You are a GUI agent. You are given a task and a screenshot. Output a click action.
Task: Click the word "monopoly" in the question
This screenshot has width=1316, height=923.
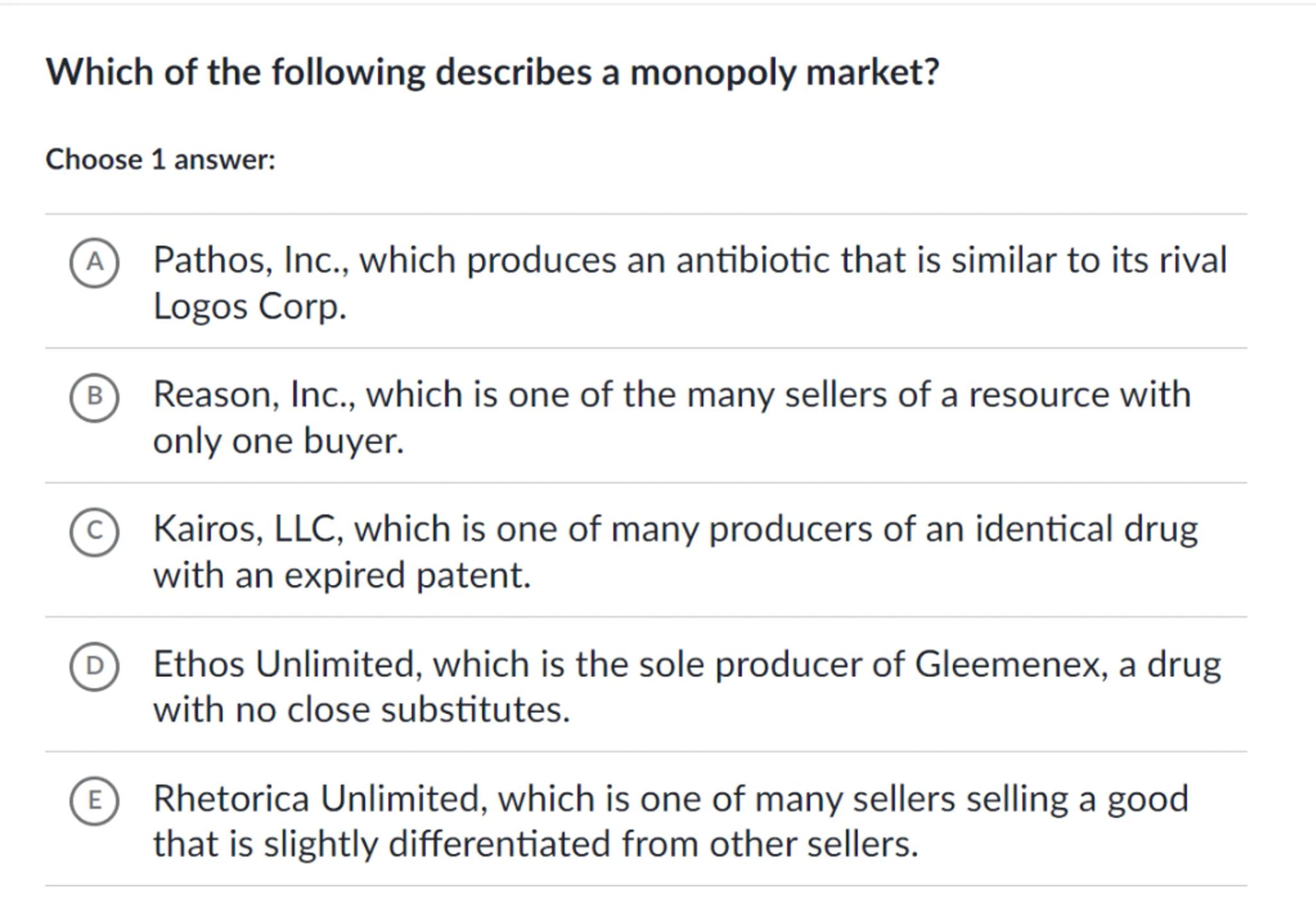click(712, 71)
